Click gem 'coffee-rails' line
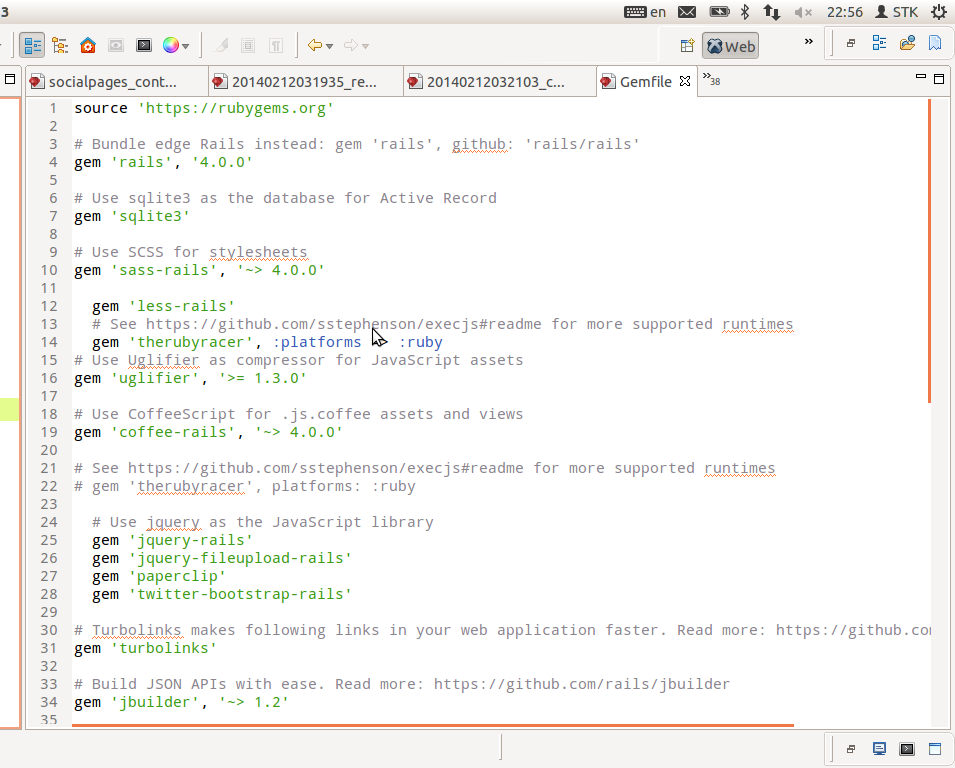Screen dimensions: 955x768 pyautogui.click(x=208, y=432)
